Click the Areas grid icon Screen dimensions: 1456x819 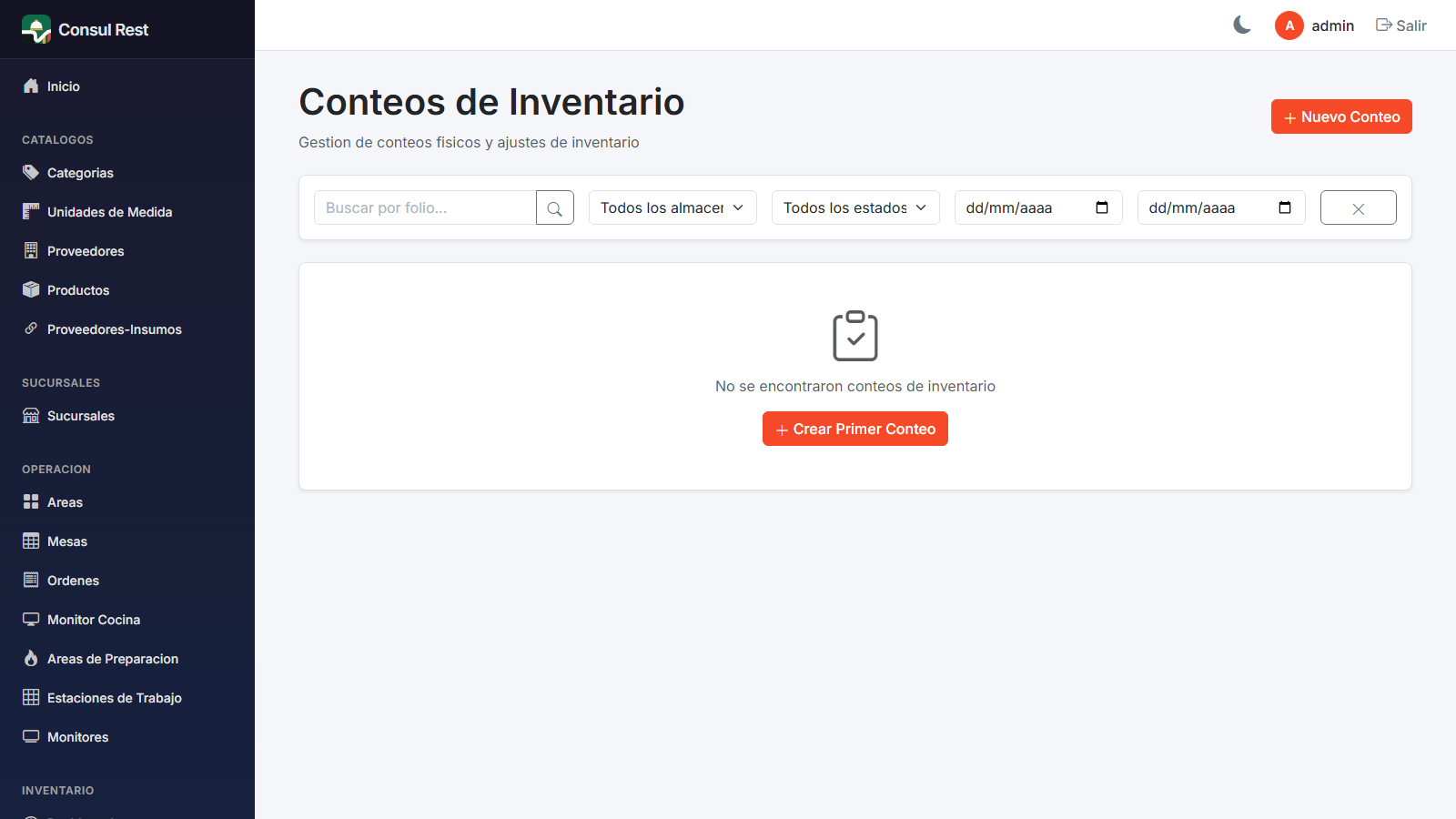click(31, 501)
